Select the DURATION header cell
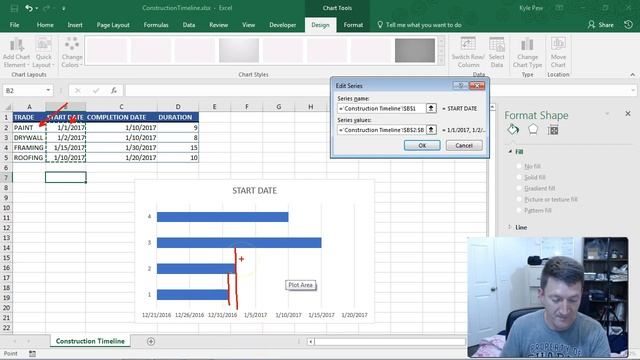The width and height of the screenshot is (640, 360). (x=178, y=117)
